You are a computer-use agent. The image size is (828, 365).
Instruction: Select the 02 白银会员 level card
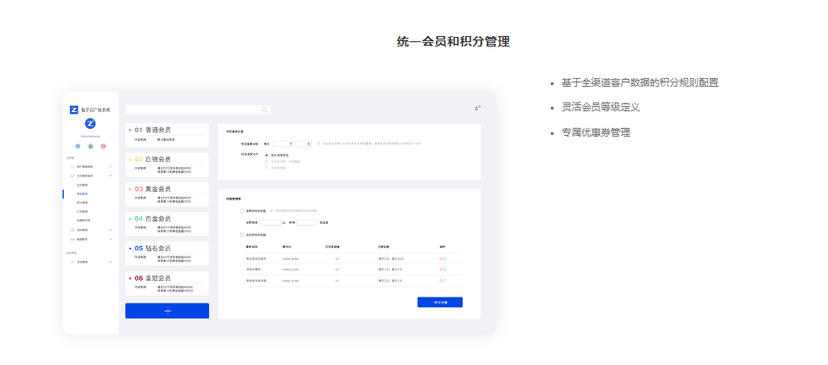click(167, 165)
